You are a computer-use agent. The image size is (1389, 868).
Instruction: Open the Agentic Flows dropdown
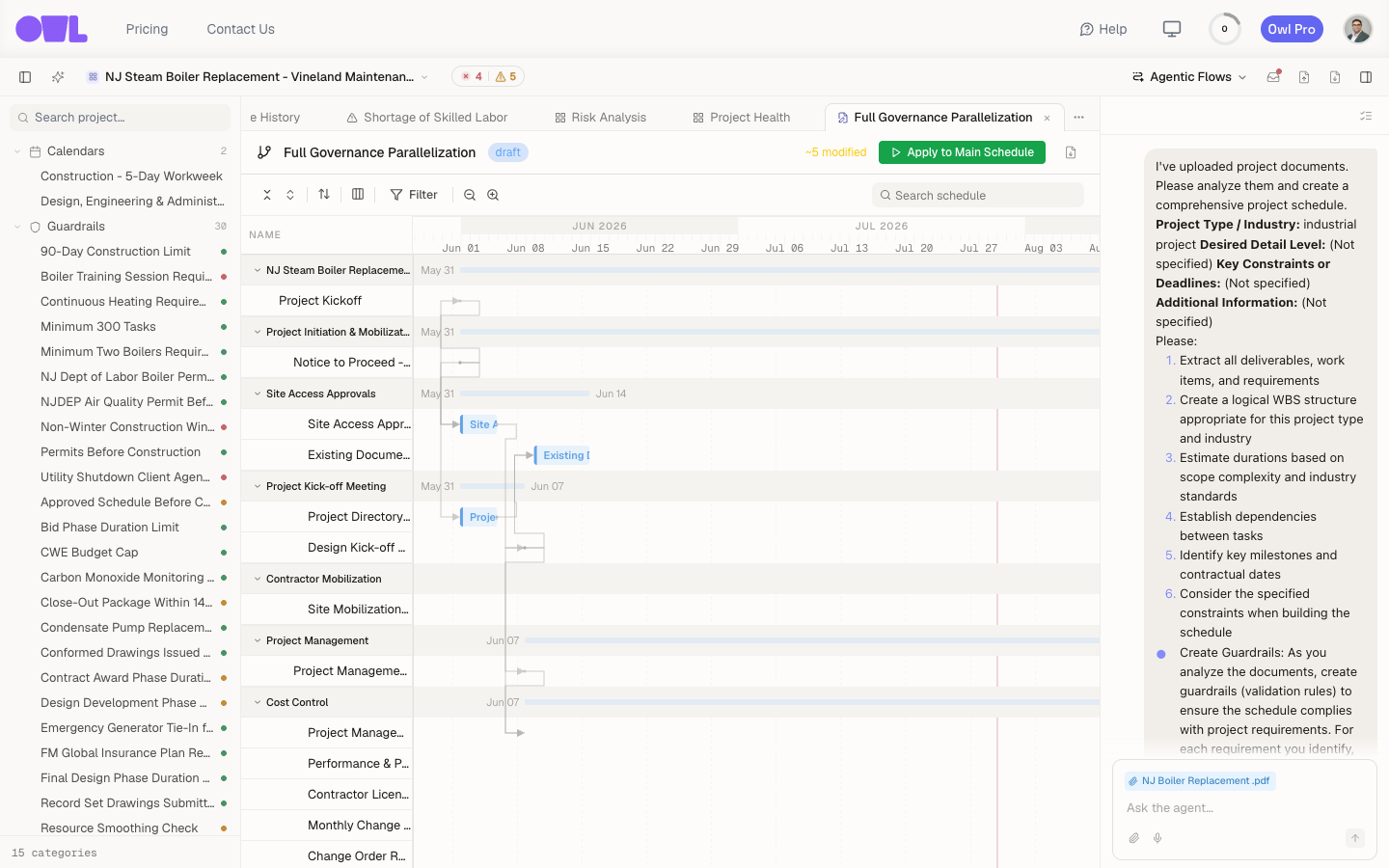[1189, 77]
